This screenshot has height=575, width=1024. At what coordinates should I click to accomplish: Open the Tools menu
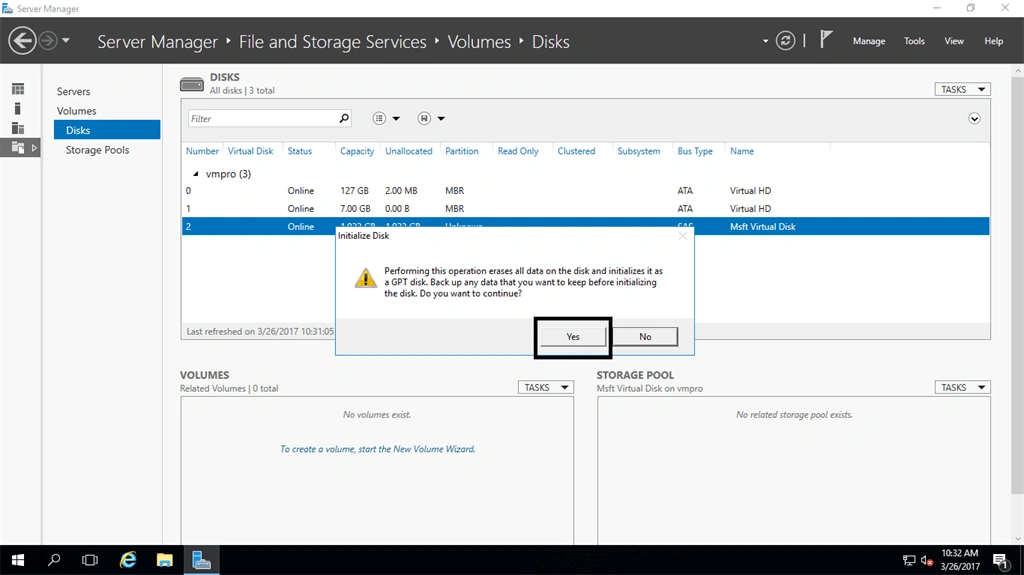click(914, 41)
